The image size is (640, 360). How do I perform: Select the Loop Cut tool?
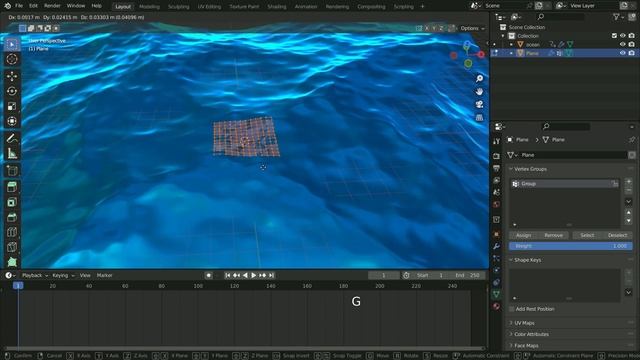(x=12, y=232)
